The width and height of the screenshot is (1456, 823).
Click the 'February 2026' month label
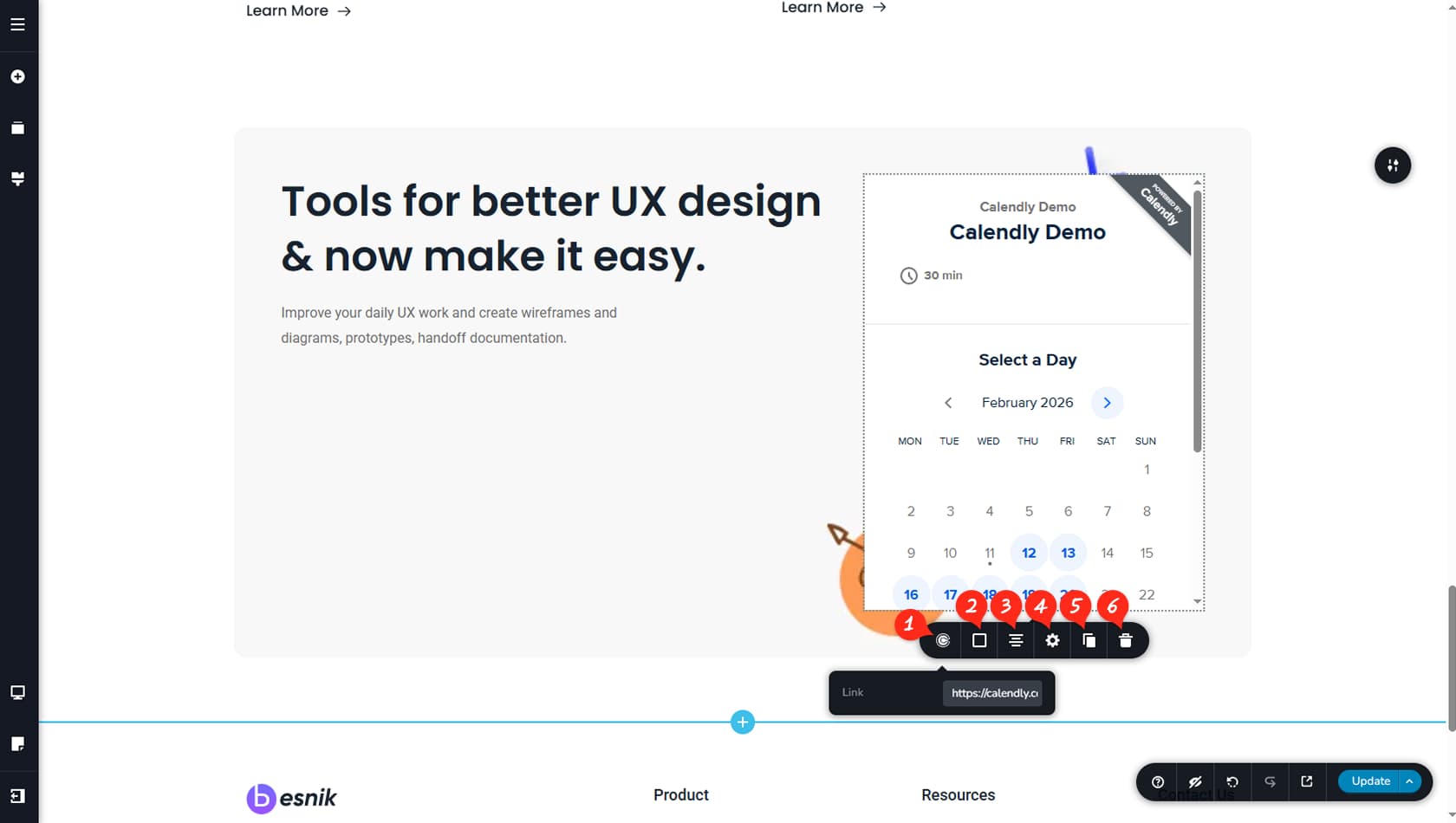[1028, 403]
